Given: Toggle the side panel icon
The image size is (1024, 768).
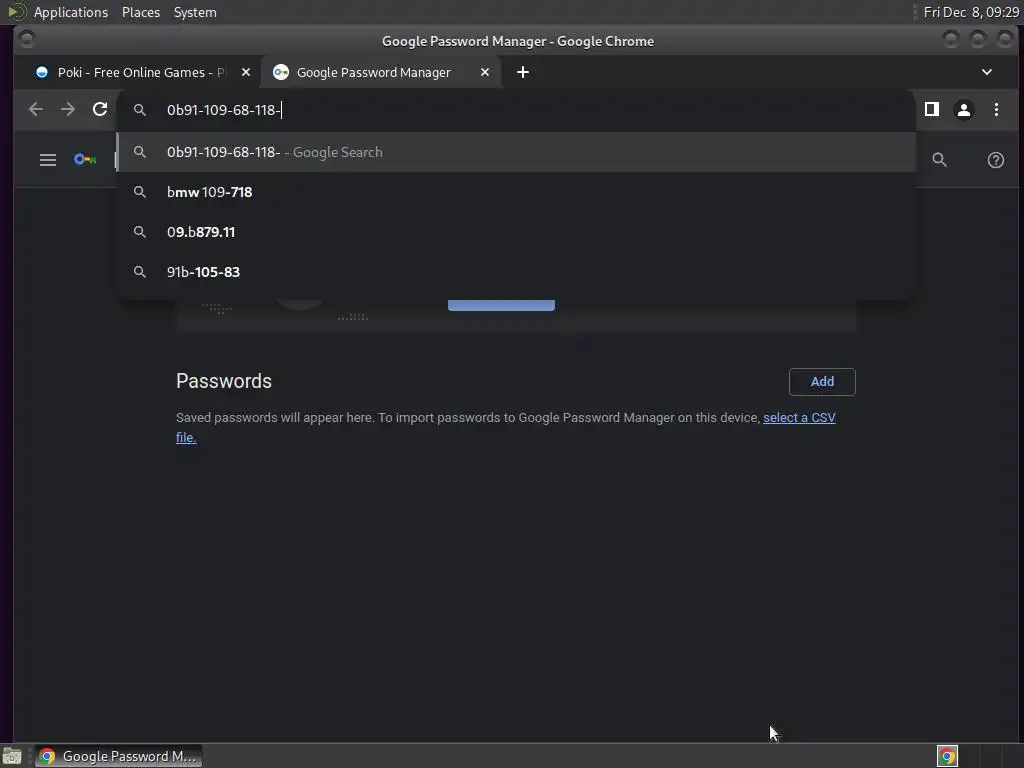Looking at the screenshot, I should click(x=931, y=109).
